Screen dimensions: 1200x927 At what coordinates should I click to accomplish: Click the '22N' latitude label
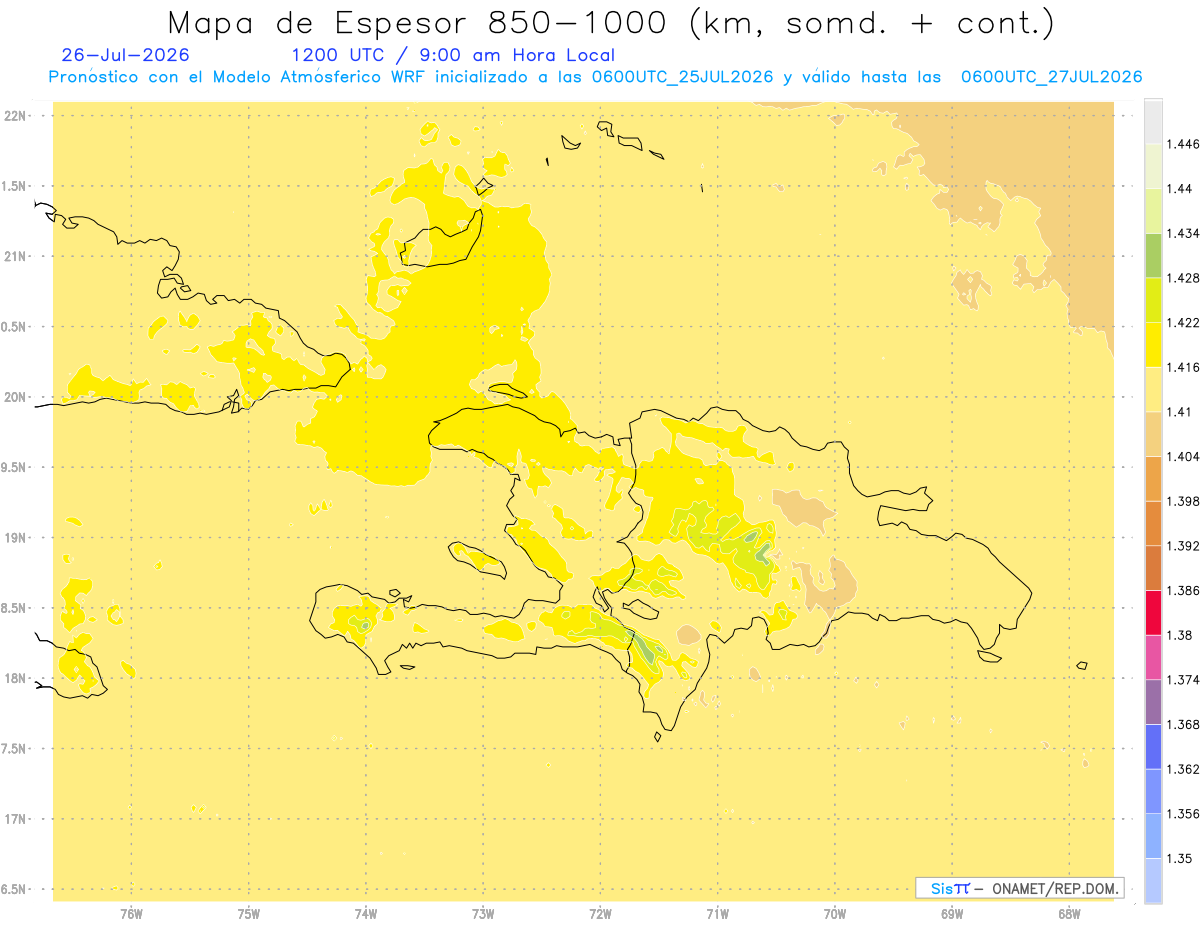[x=15, y=116]
